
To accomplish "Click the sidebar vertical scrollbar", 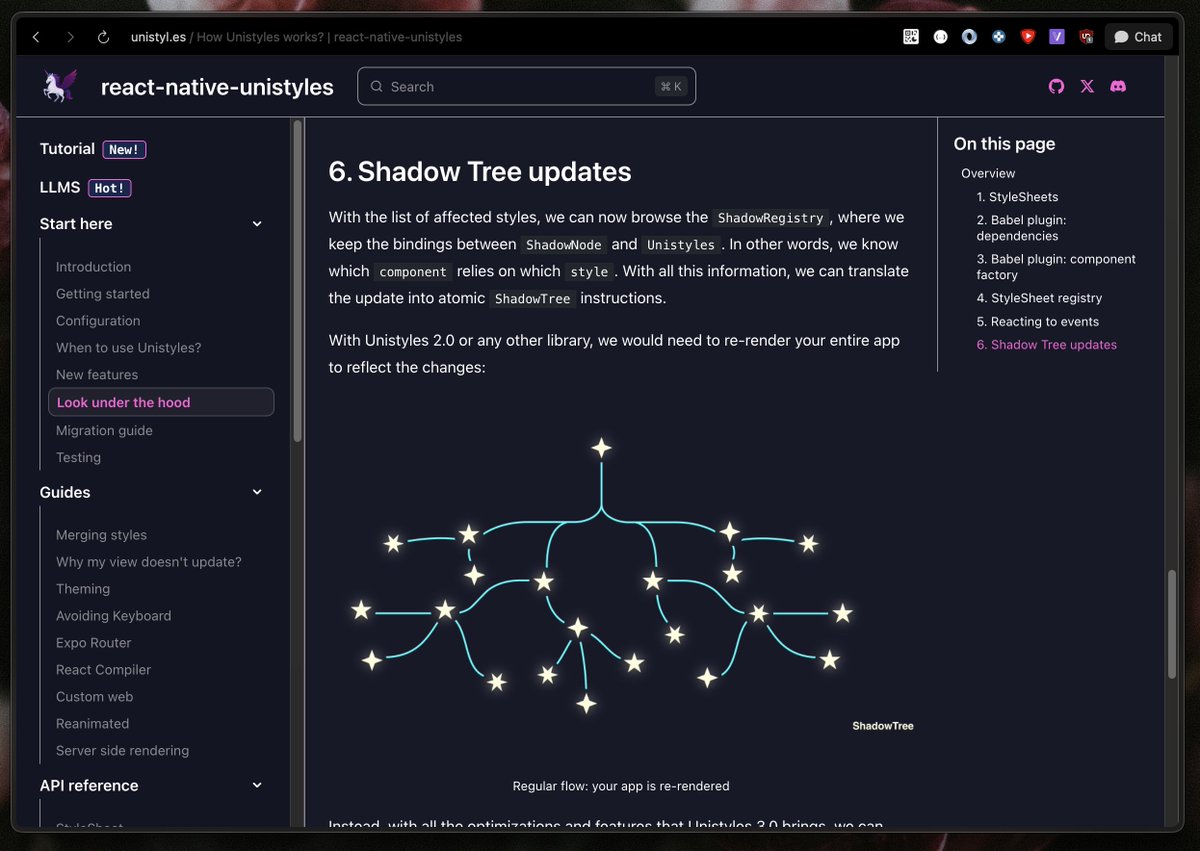I will [297, 280].
